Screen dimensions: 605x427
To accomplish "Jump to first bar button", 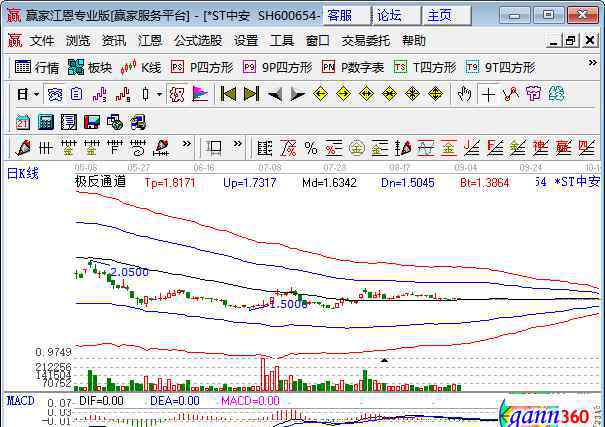I will coord(228,94).
